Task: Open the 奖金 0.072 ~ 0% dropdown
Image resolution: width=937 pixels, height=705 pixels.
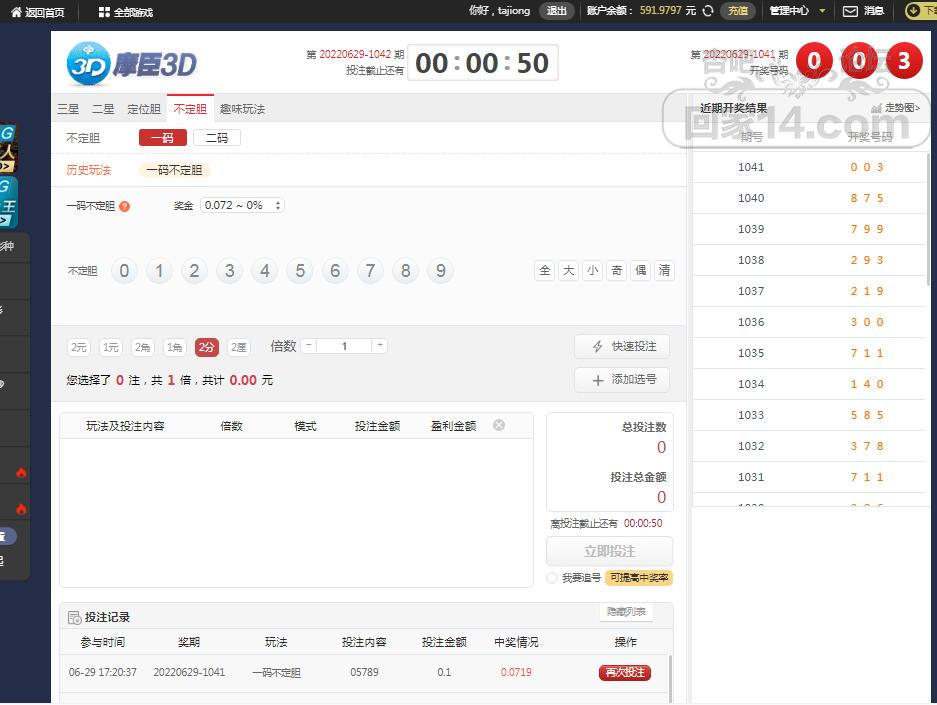Action: coord(242,205)
